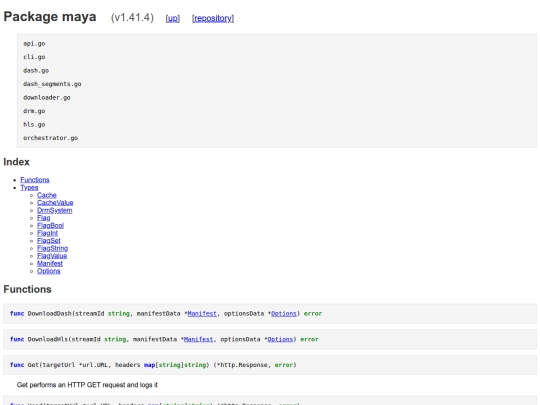Follow Manifest link in DownloadDash signature
The width and height of the screenshot is (540, 405).
(202, 313)
